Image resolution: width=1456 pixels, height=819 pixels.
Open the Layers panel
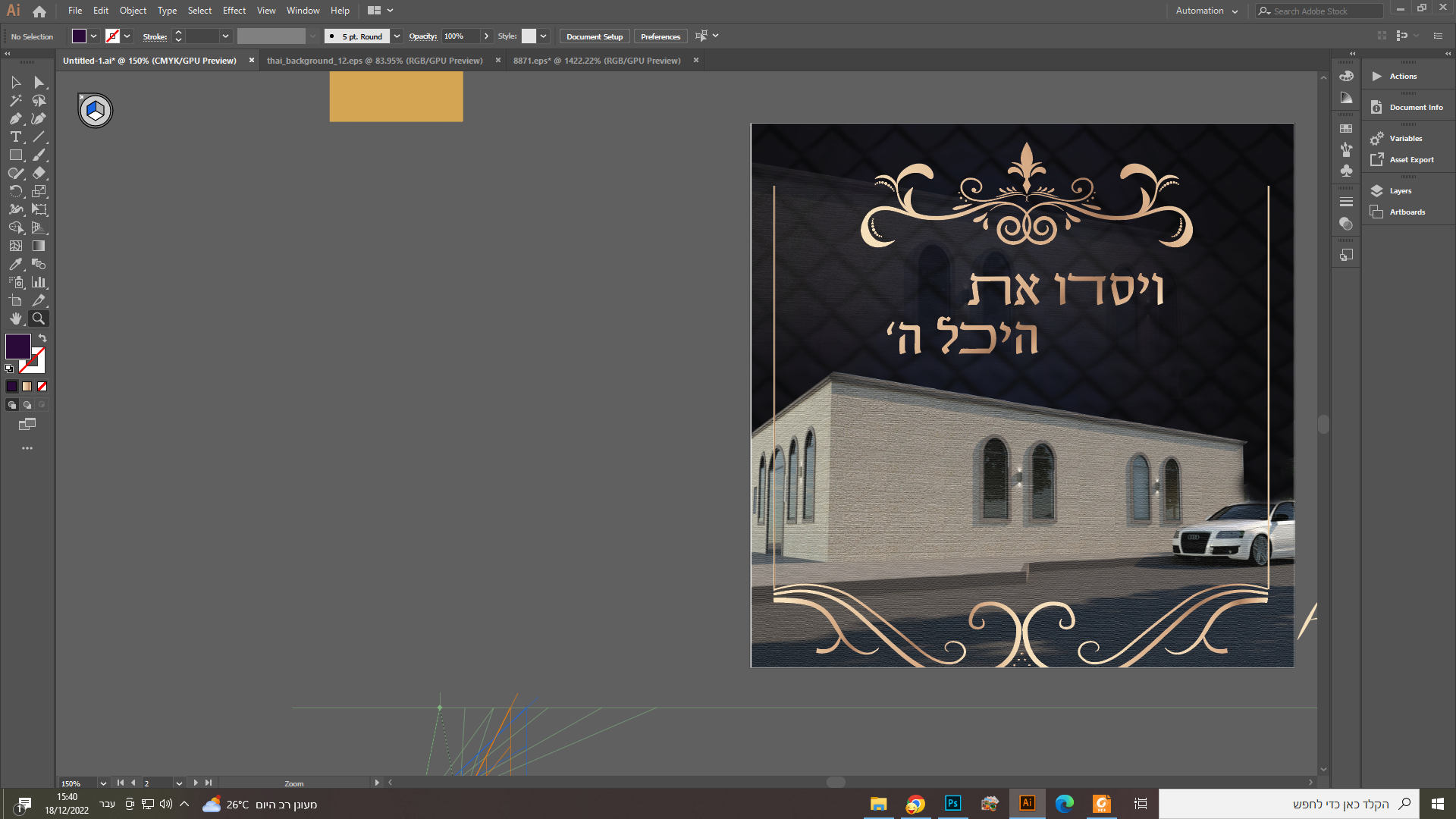tap(1400, 191)
